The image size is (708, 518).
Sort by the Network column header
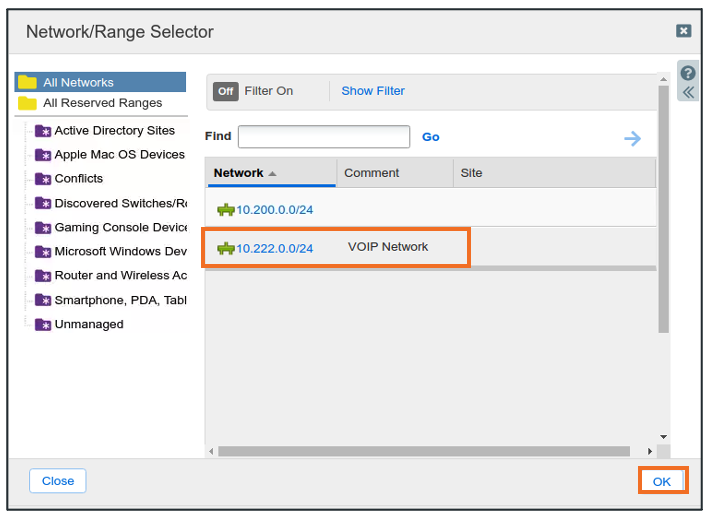239,173
